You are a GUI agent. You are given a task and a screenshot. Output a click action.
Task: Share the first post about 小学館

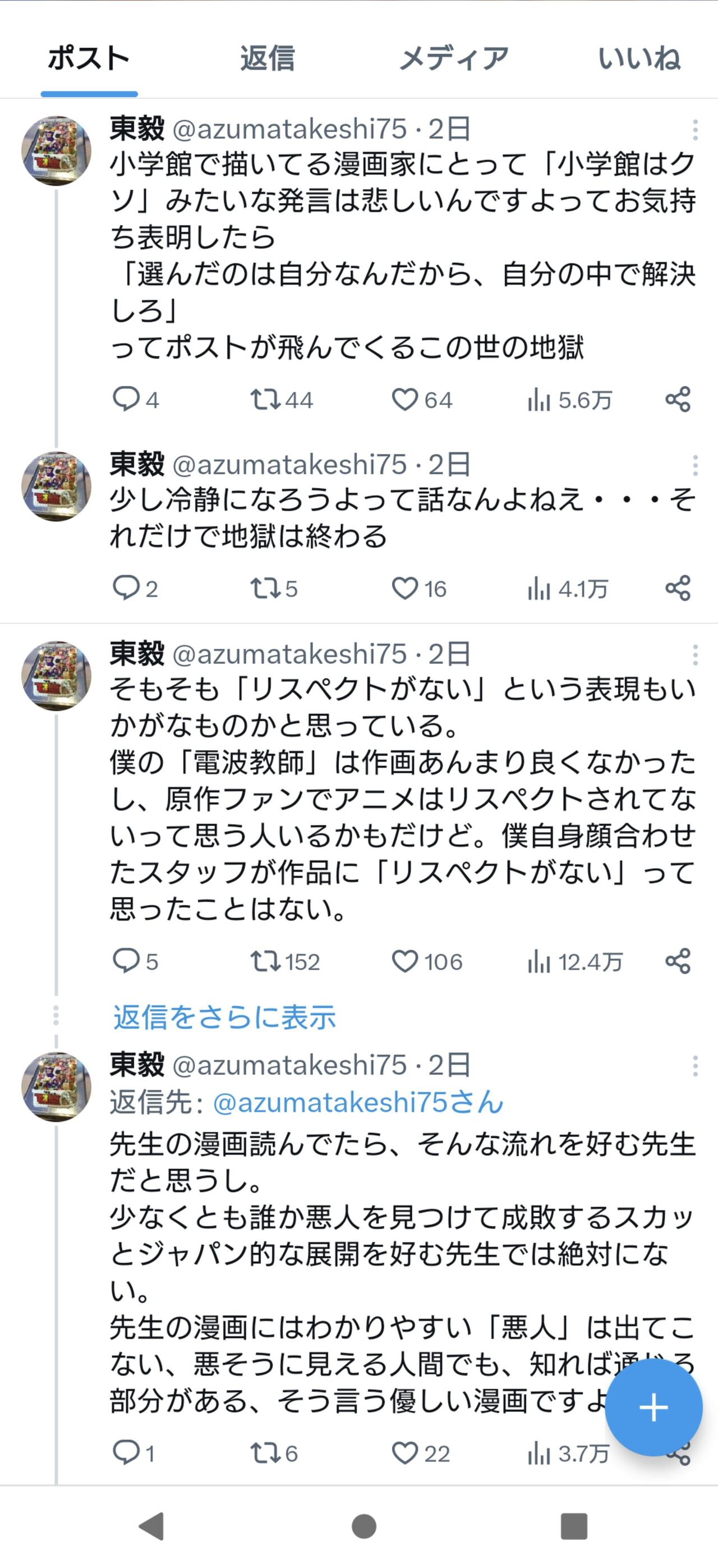click(x=677, y=400)
